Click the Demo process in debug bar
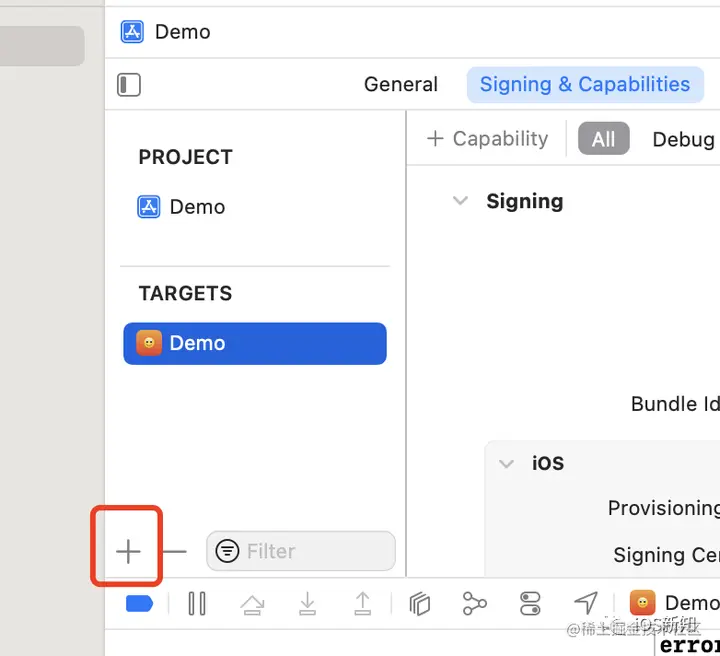Screen dimensions: 720x656 point(675,603)
